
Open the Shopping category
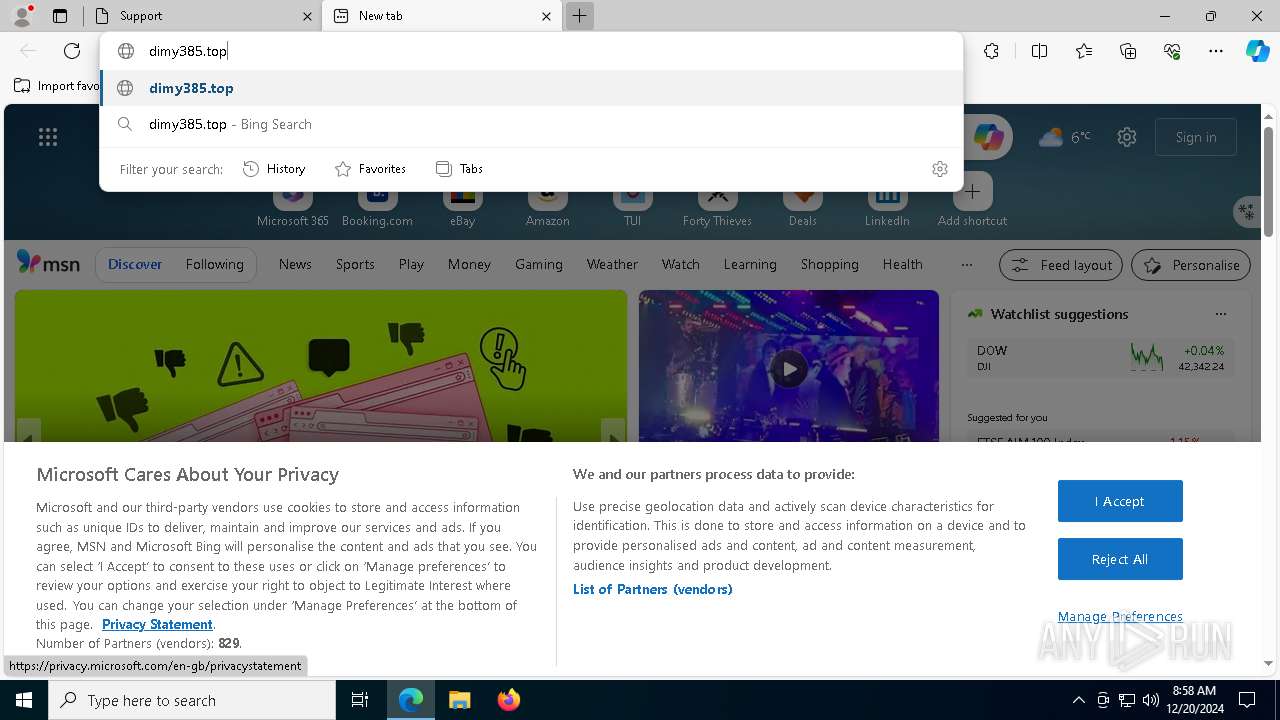[829, 264]
